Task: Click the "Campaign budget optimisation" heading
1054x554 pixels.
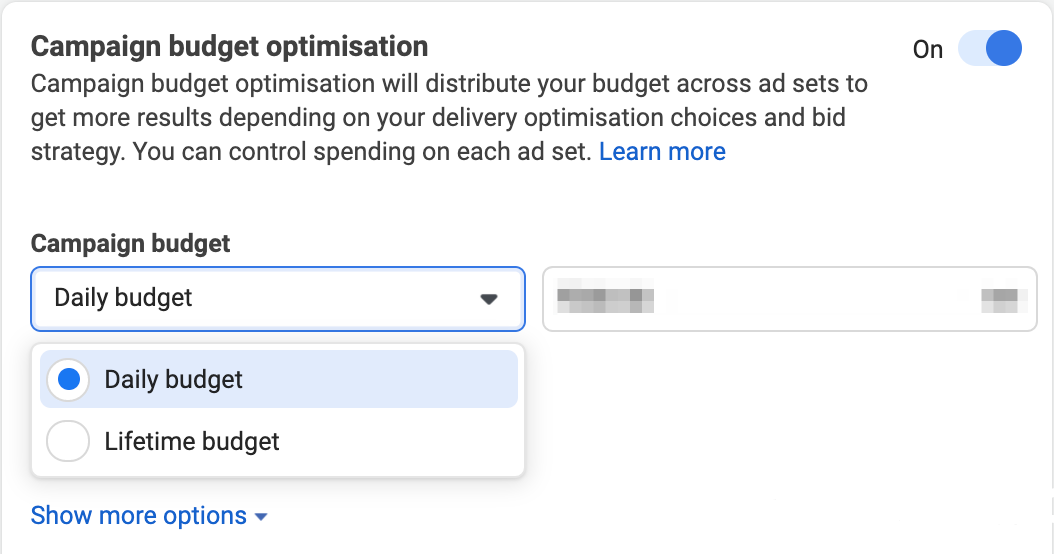Action: pos(230,46)
